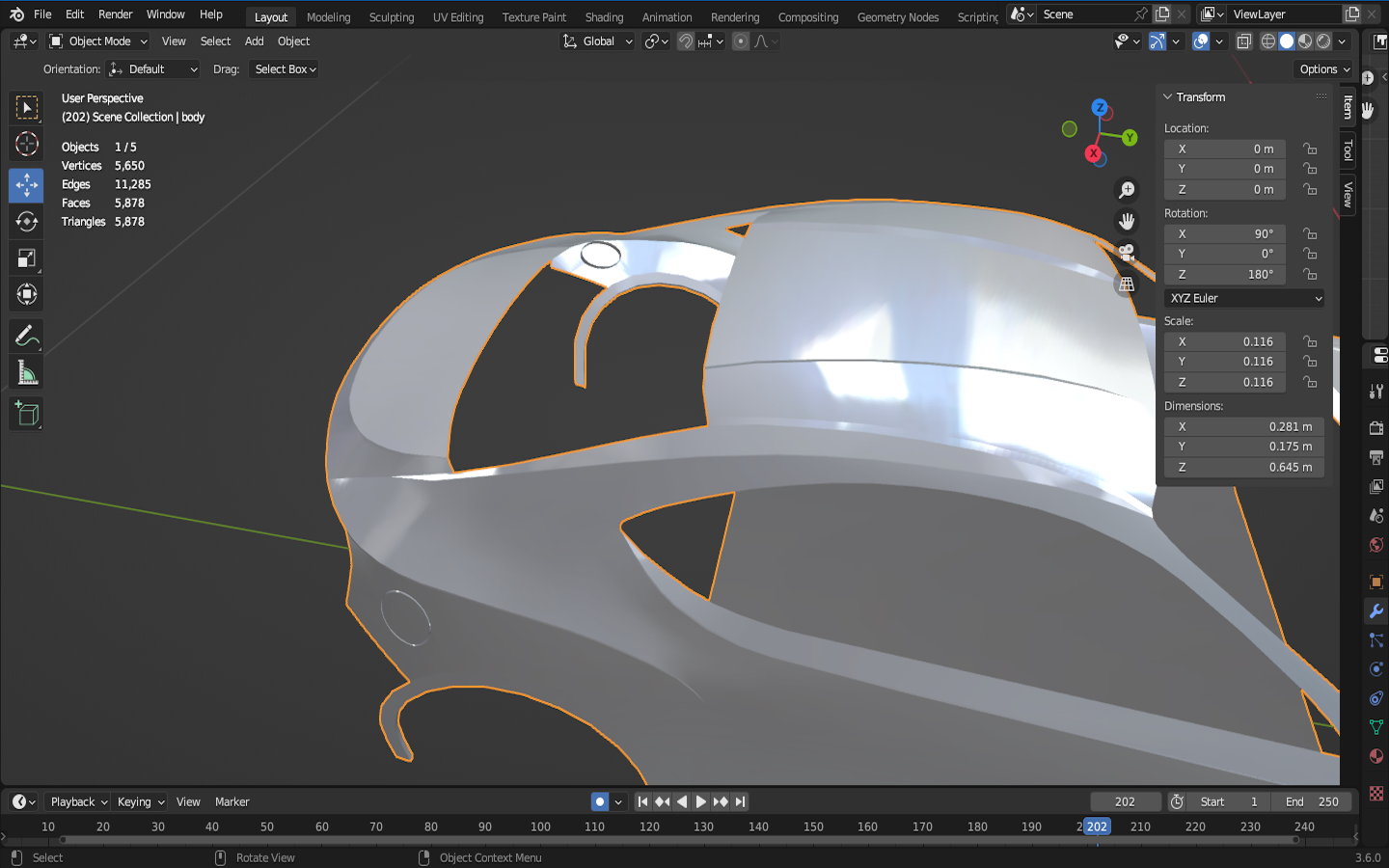The width and height of the screenshot is (1389, 868).
Task: Jump to the first frame
Action: click(642, 801)
